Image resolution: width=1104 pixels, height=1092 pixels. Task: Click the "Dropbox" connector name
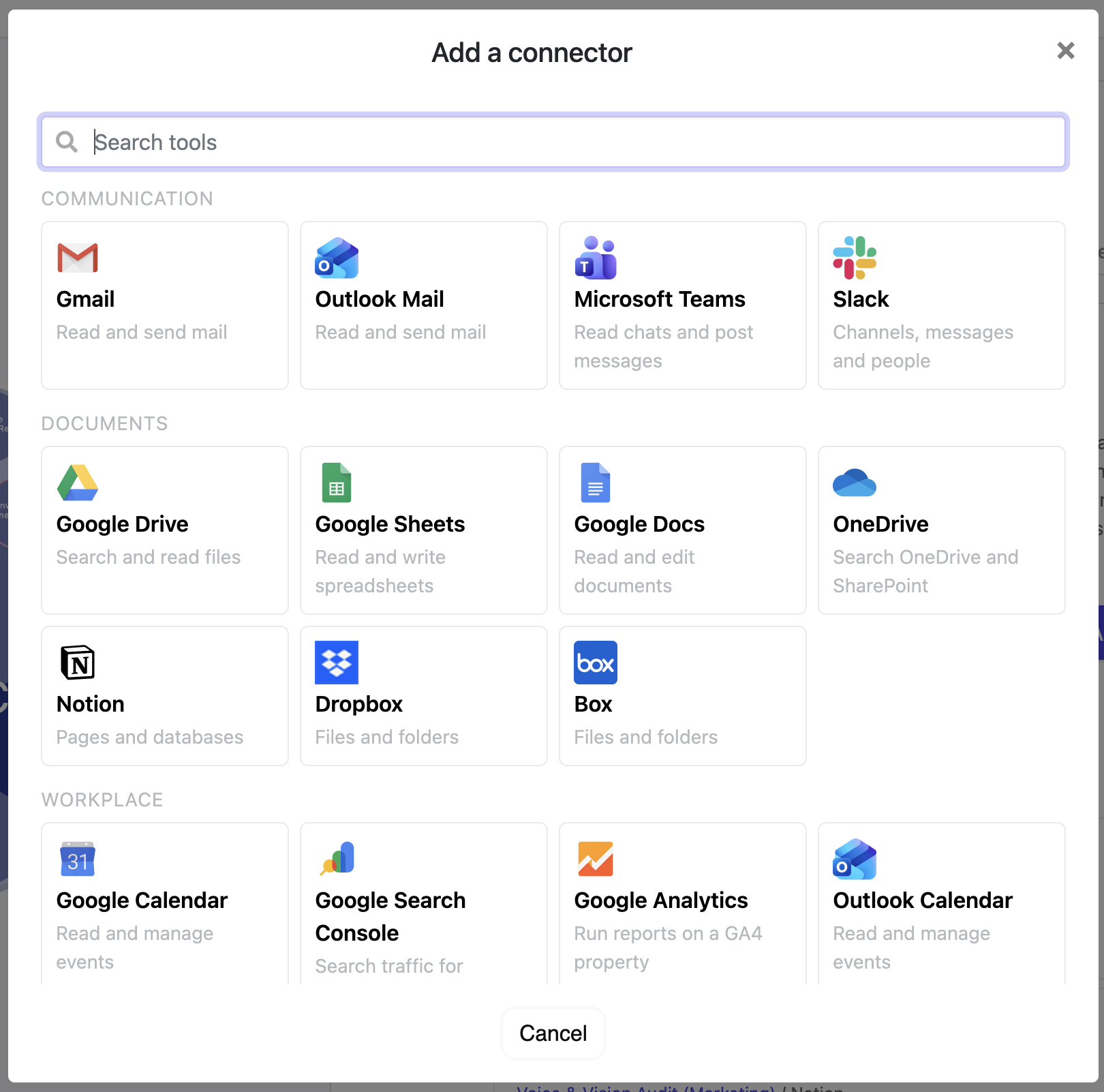(359, 704)
